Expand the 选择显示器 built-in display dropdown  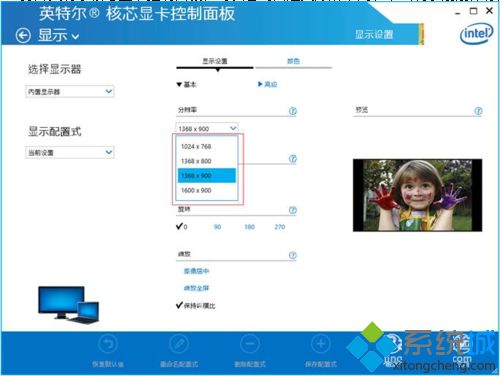pyautogui.click(x=70, y=91)
